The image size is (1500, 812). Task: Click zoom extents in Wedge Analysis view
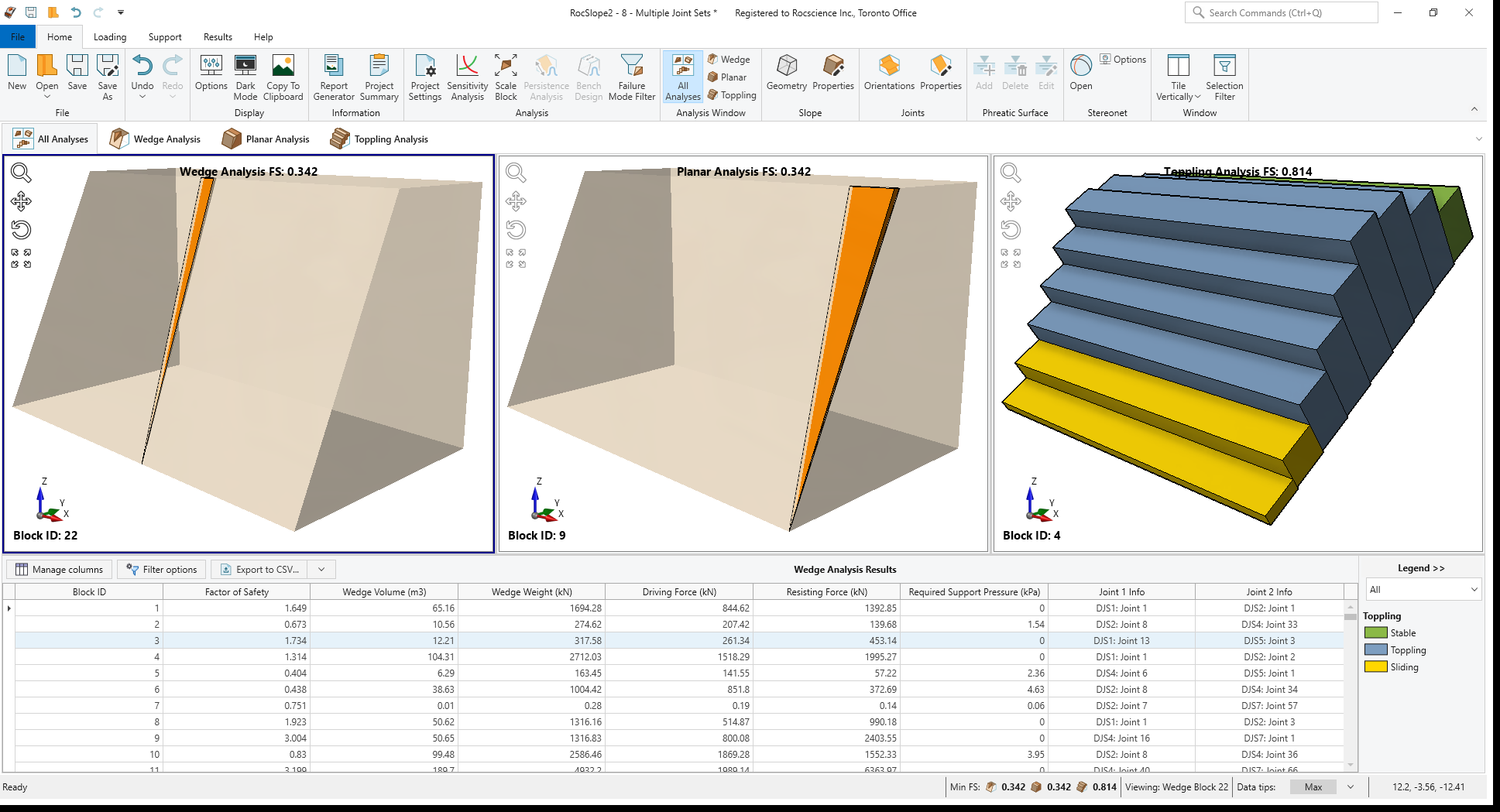point(21,259)
